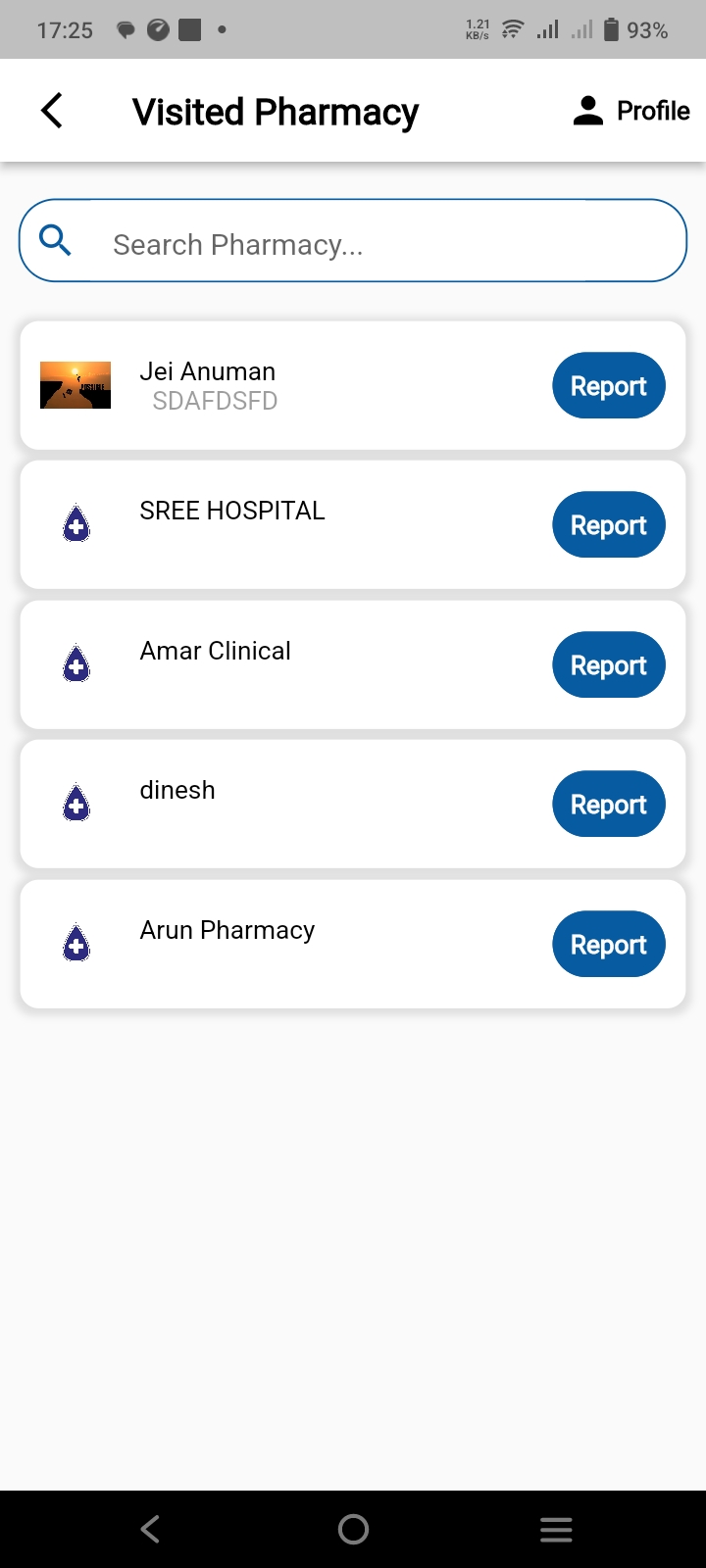
Task: Report the Jei Anuman pharmacy
Action: point(609,385)
